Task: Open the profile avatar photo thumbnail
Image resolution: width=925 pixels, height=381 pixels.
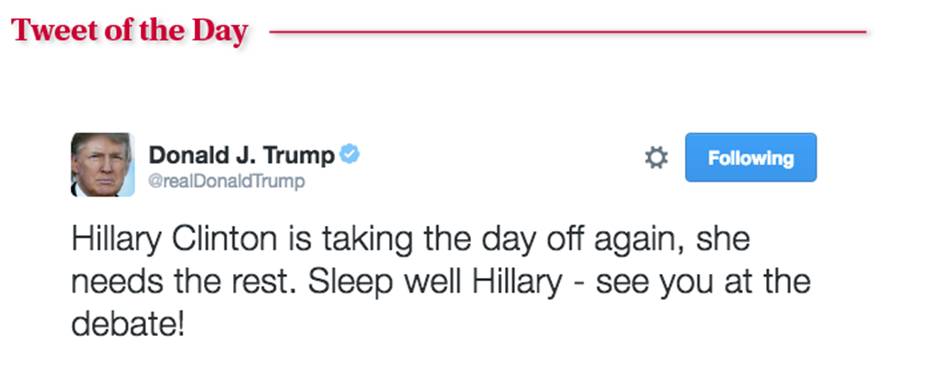Action: 103,165
